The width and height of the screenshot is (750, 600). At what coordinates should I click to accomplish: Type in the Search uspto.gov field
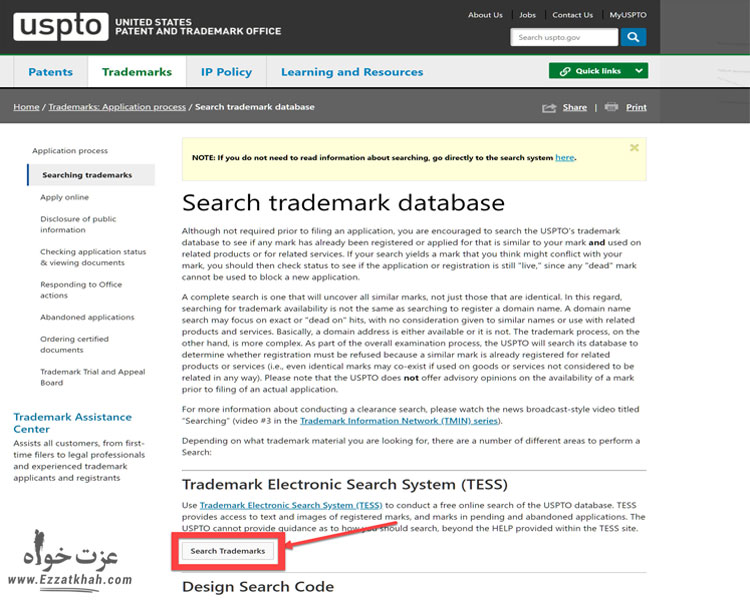click(564, 37)
